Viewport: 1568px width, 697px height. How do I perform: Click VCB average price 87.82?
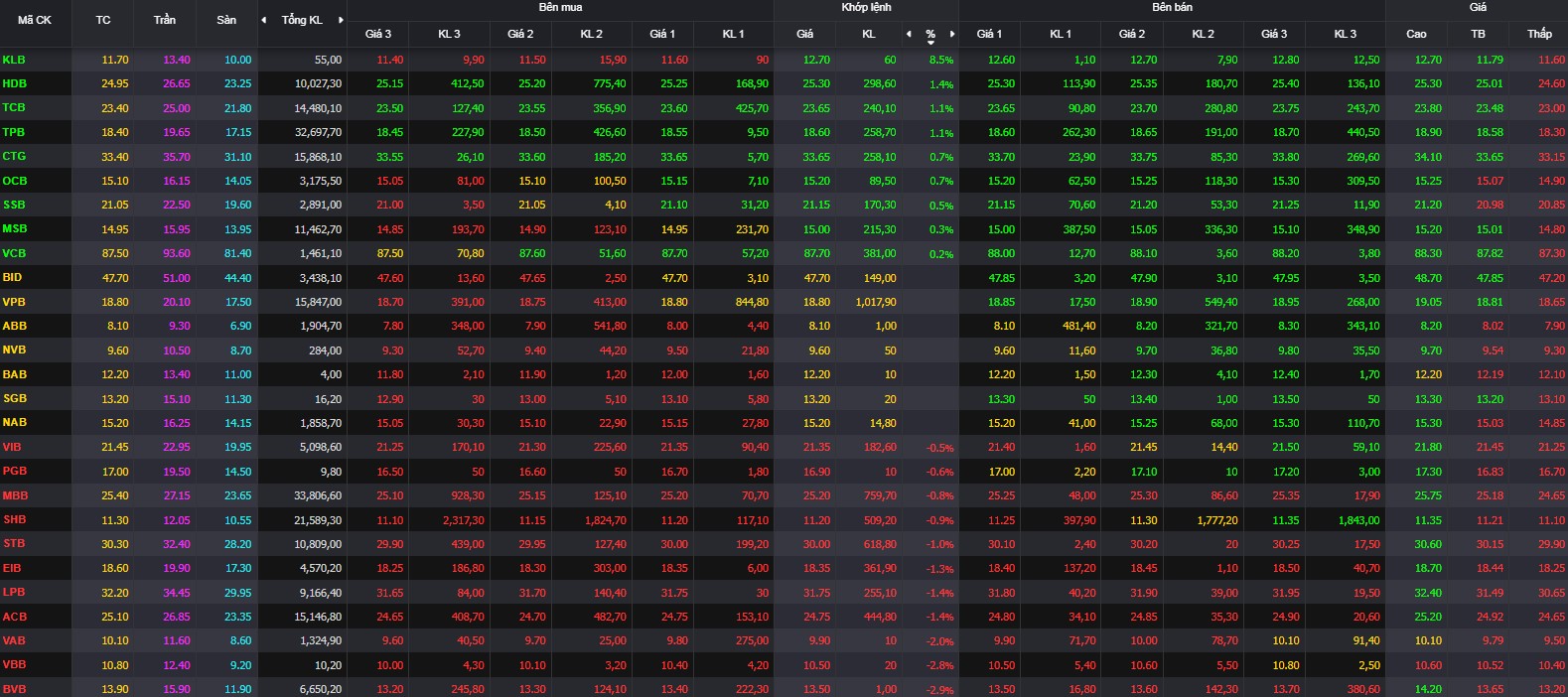click(1490, 253)
